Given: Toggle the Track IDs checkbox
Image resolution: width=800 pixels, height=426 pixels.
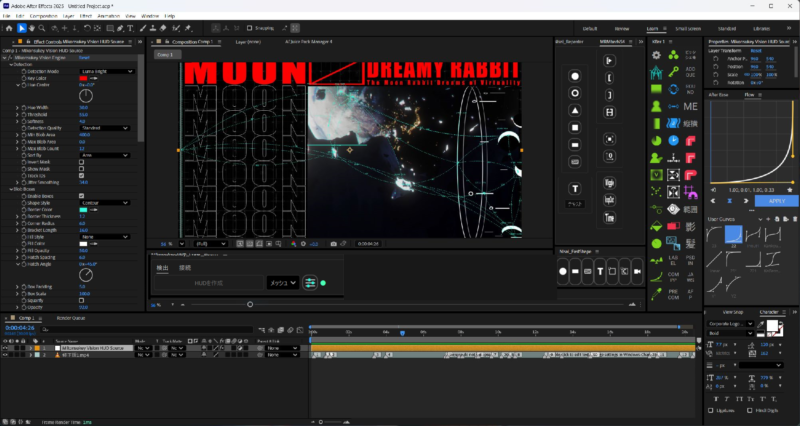Looking at the screenshot, I should [82, 176].
